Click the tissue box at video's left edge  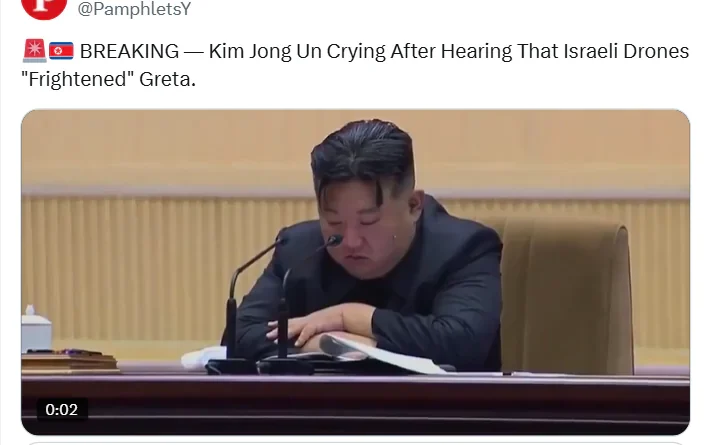(36, 328)
